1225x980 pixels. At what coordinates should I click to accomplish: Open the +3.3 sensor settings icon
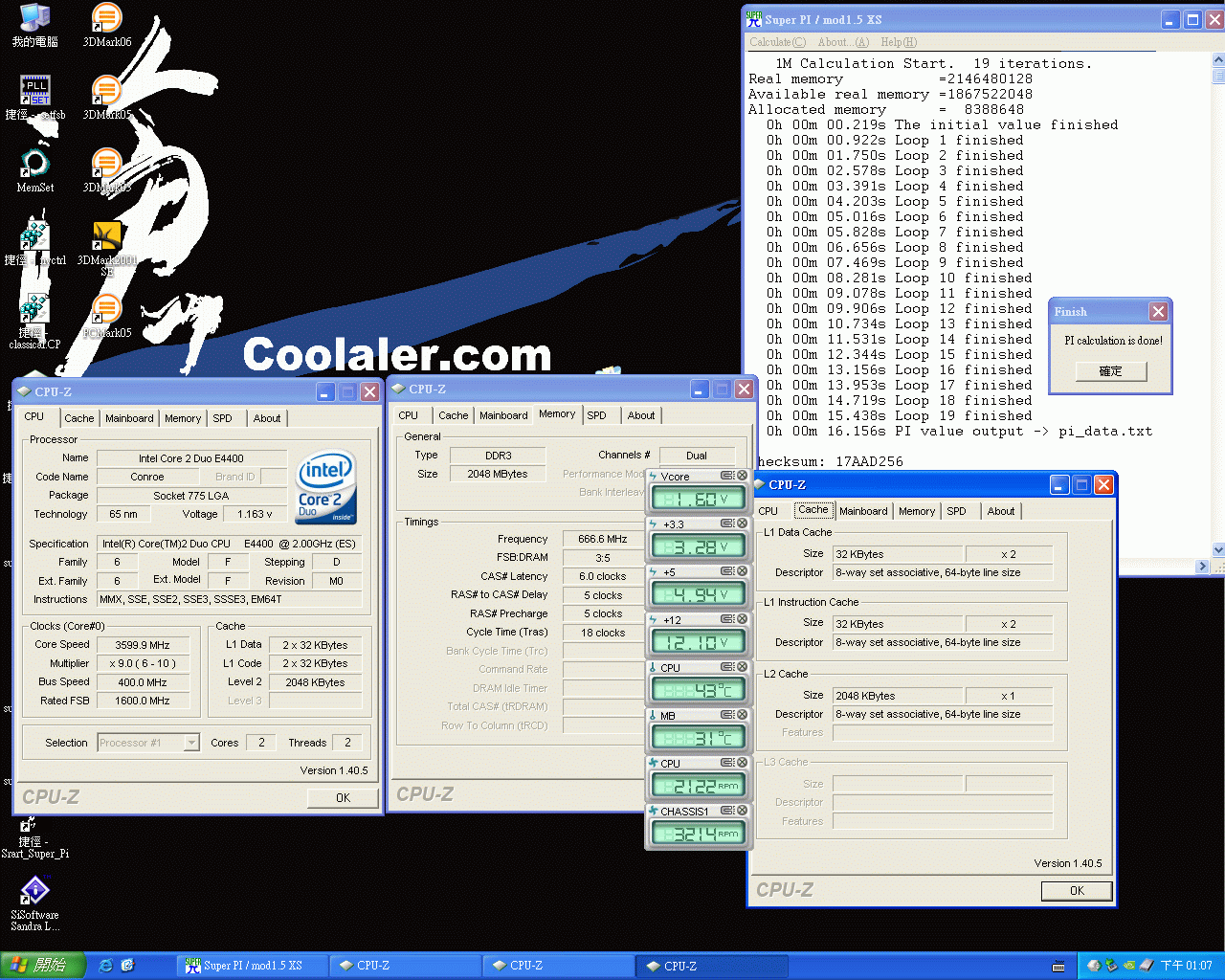point(727,523)
